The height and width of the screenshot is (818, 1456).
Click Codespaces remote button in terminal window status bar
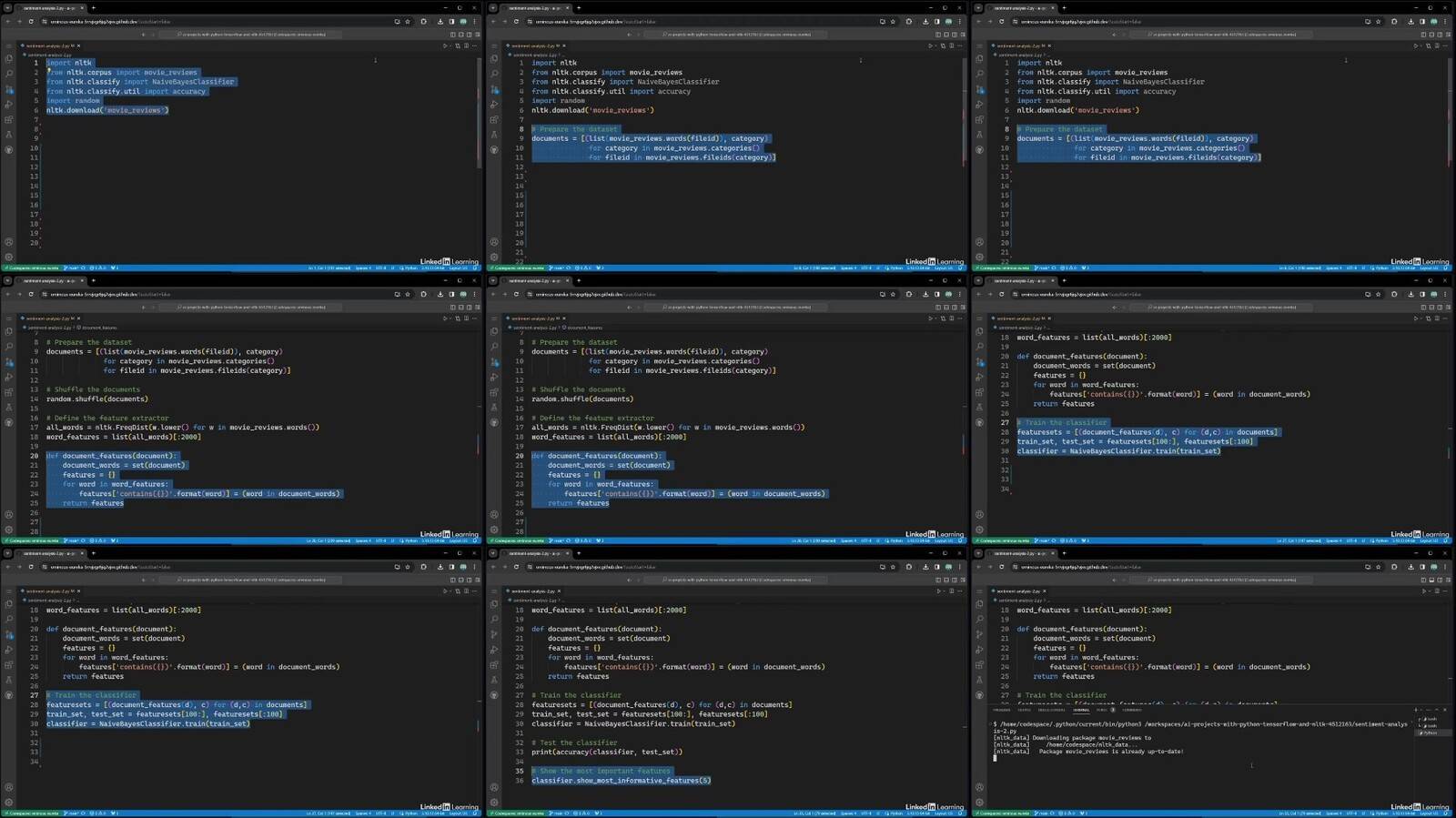tap(1001, 813)
